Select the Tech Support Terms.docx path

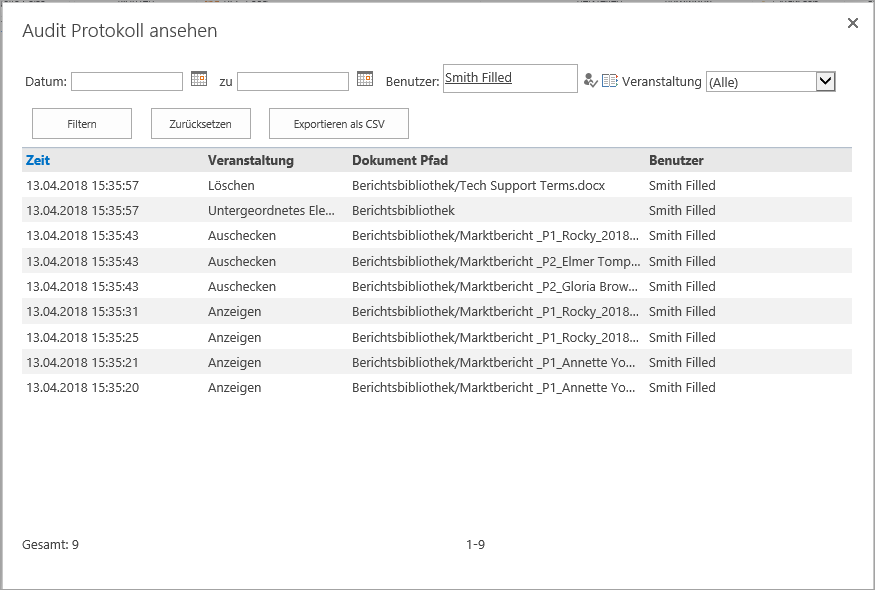[x=478, y=185]
